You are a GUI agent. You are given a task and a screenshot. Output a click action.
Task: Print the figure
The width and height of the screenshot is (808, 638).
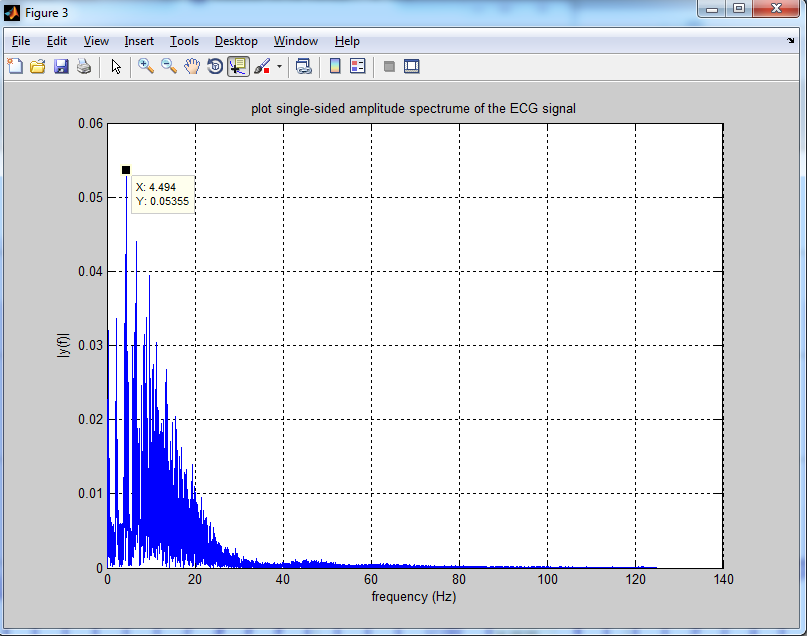[x=84, y=66]
